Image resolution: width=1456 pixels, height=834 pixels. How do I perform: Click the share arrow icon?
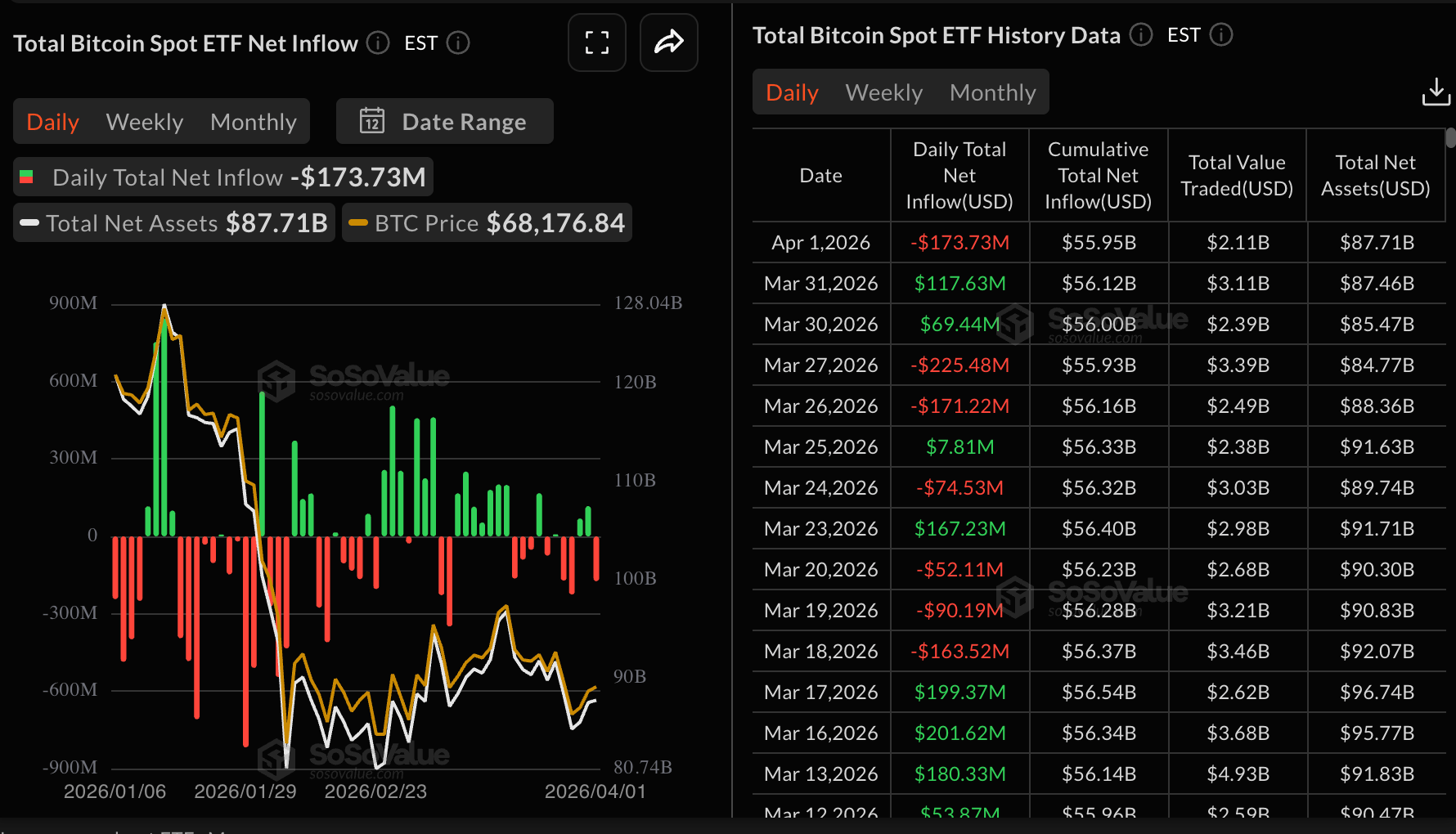(668, 43)
